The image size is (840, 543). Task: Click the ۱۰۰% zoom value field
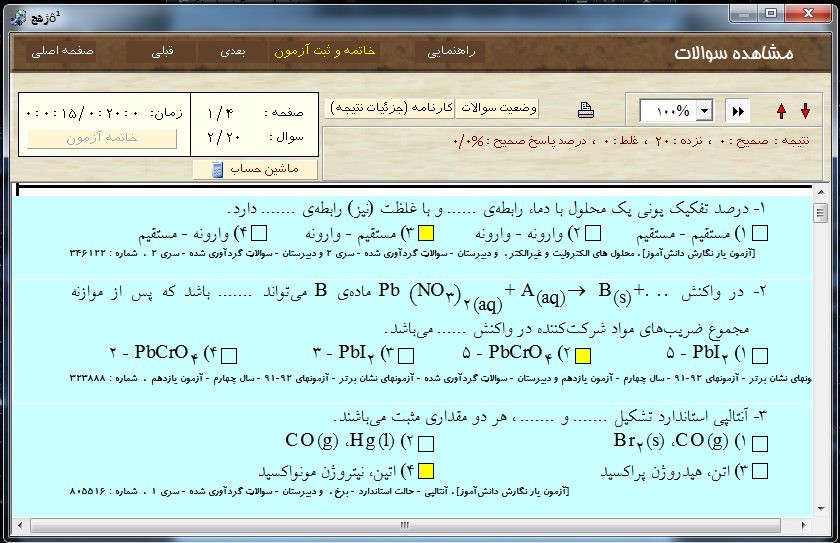click(x=669, y=111)
